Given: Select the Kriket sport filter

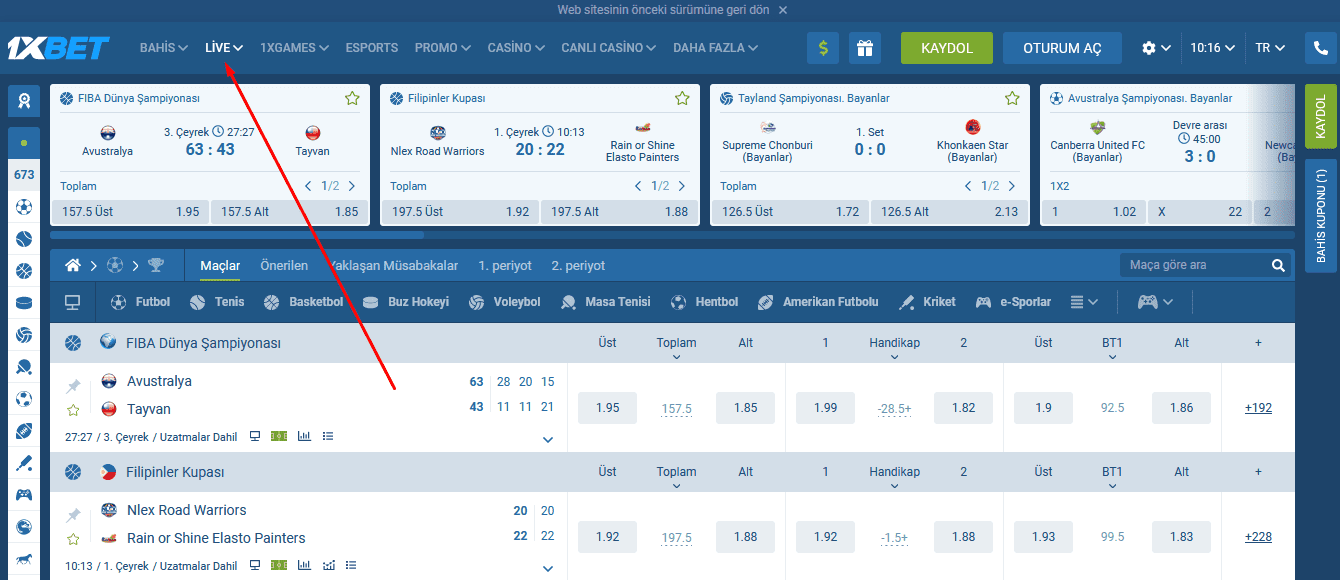Looking at the screenshot, I should click(x=926, y=302).
